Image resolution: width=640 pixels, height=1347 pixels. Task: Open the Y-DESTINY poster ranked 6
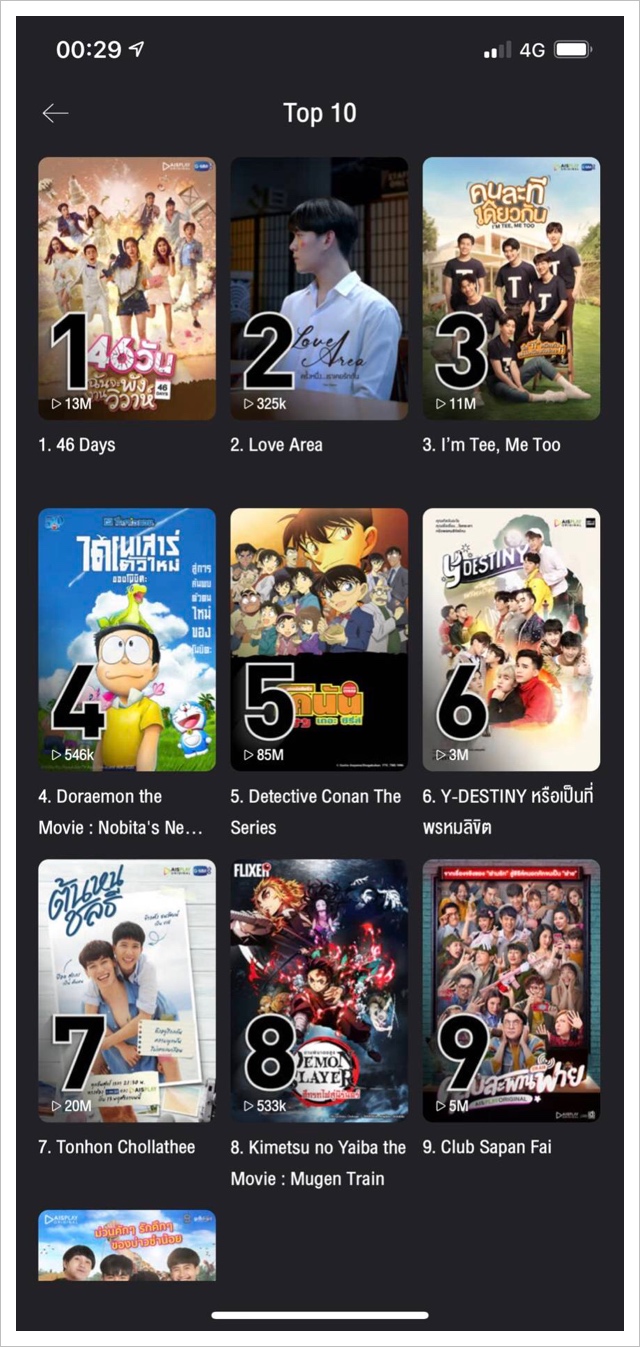(x=511, y=639)
